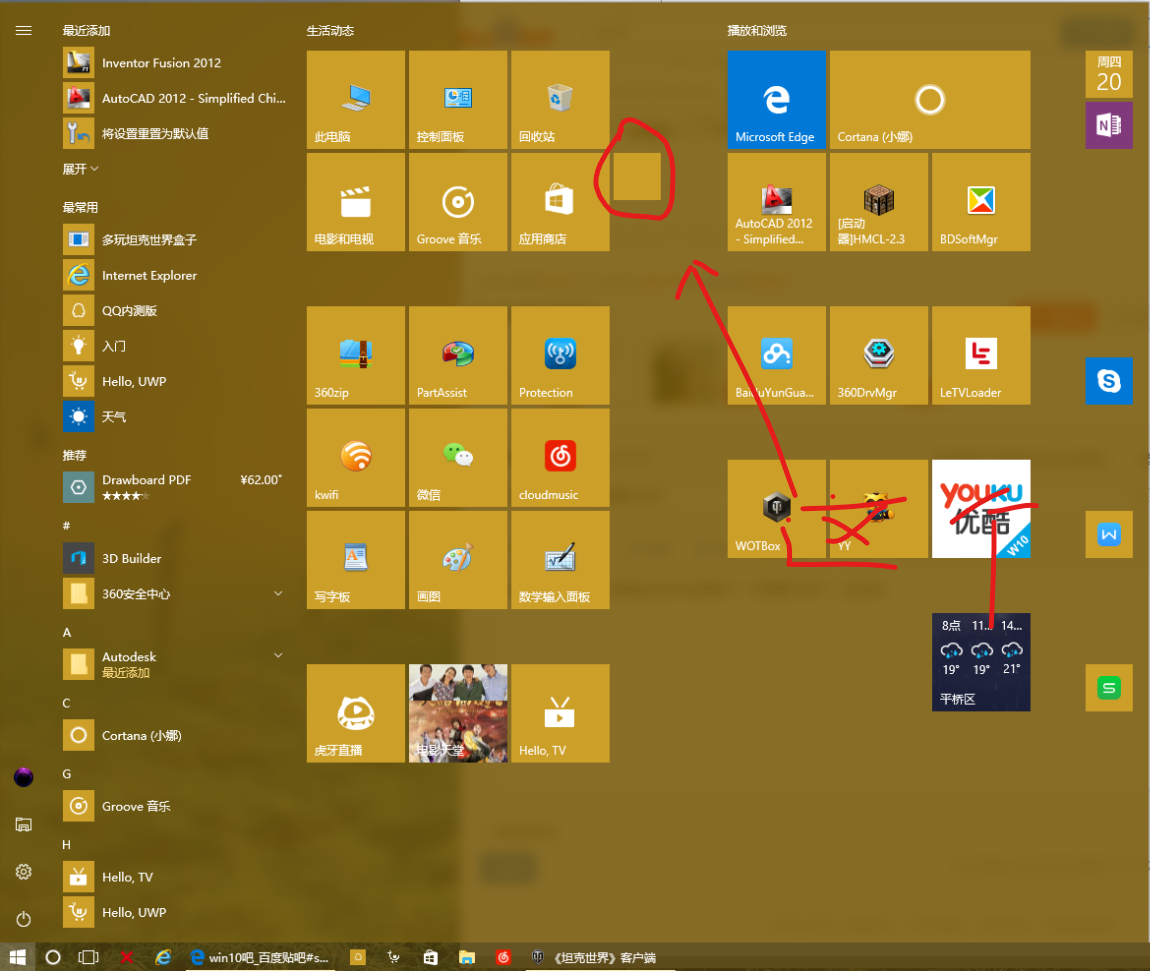Open the user account avatar
Viewport: 1150px width, 971px height.
pyautogui.click(x=23, y=777)
